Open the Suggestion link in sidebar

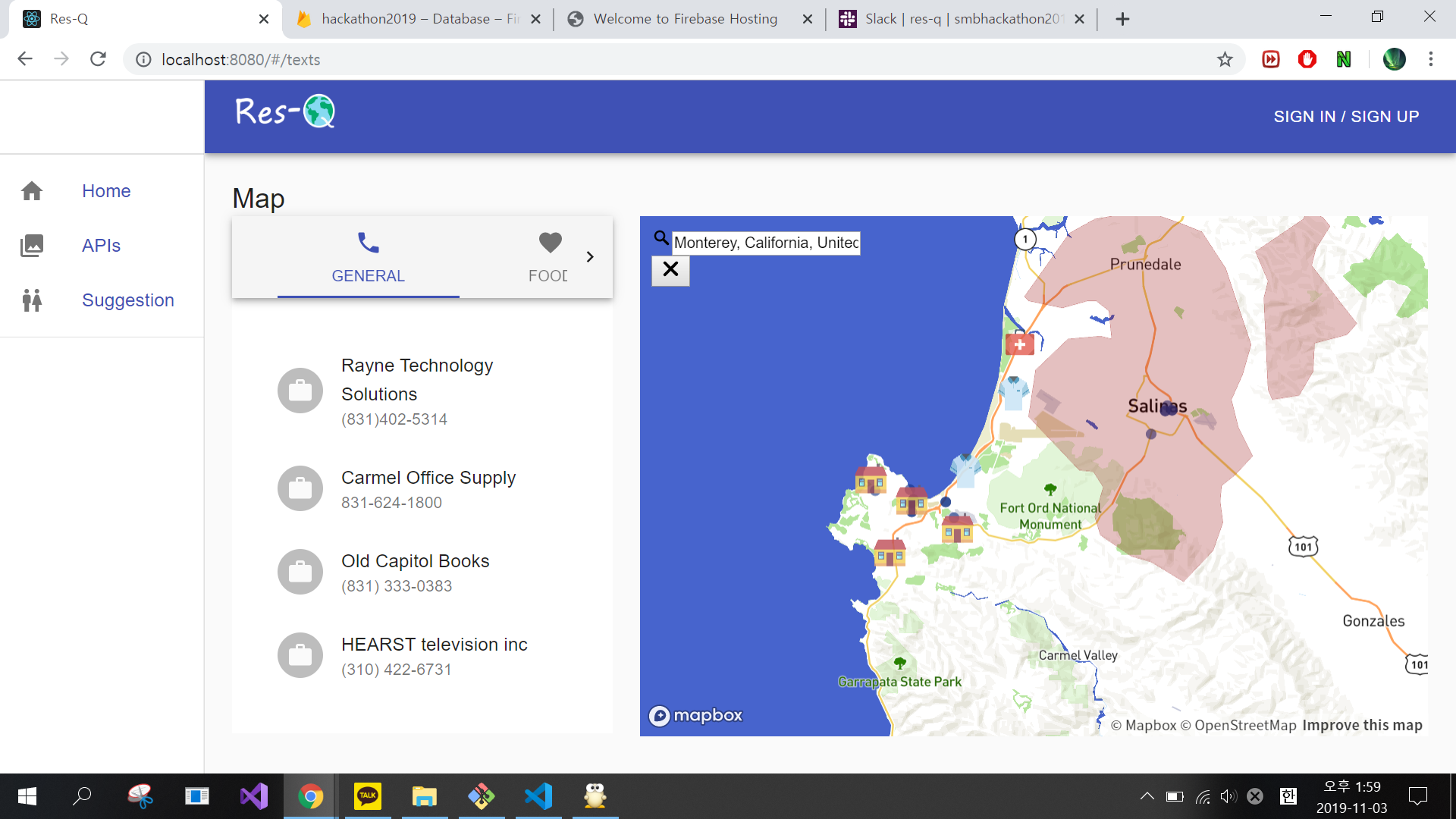pos(127,300)
